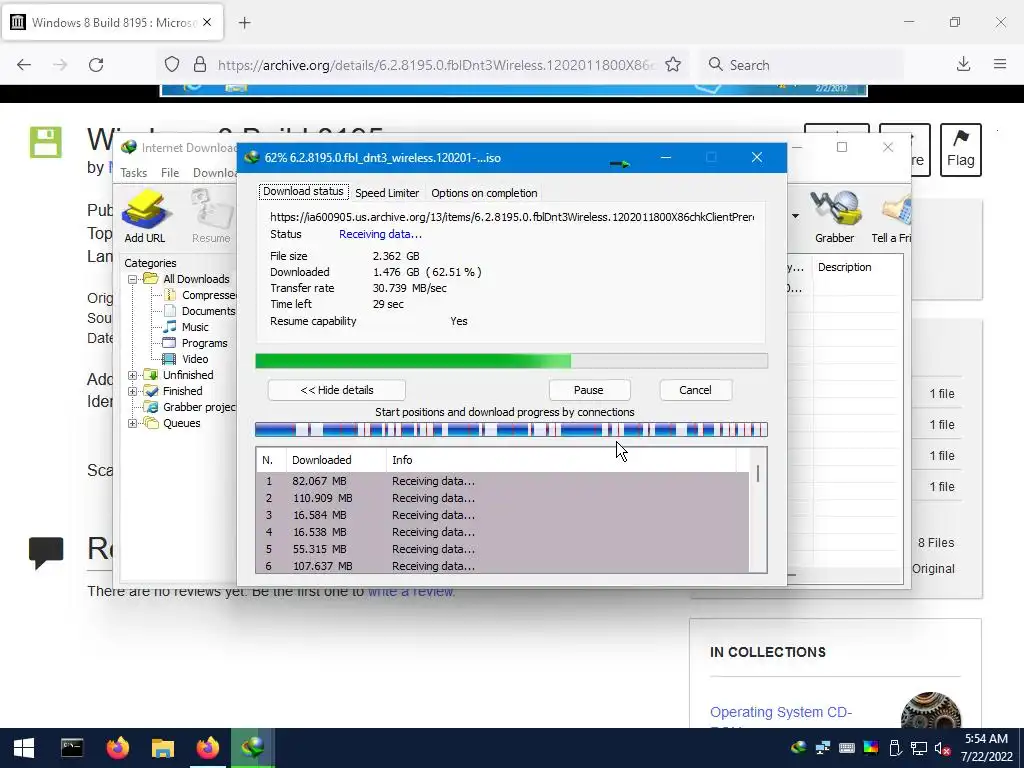The width and height of the screenshot is (1024, 768).
Task: Click the Add URL toolbar icon in IDM
Action: [145, 216]
